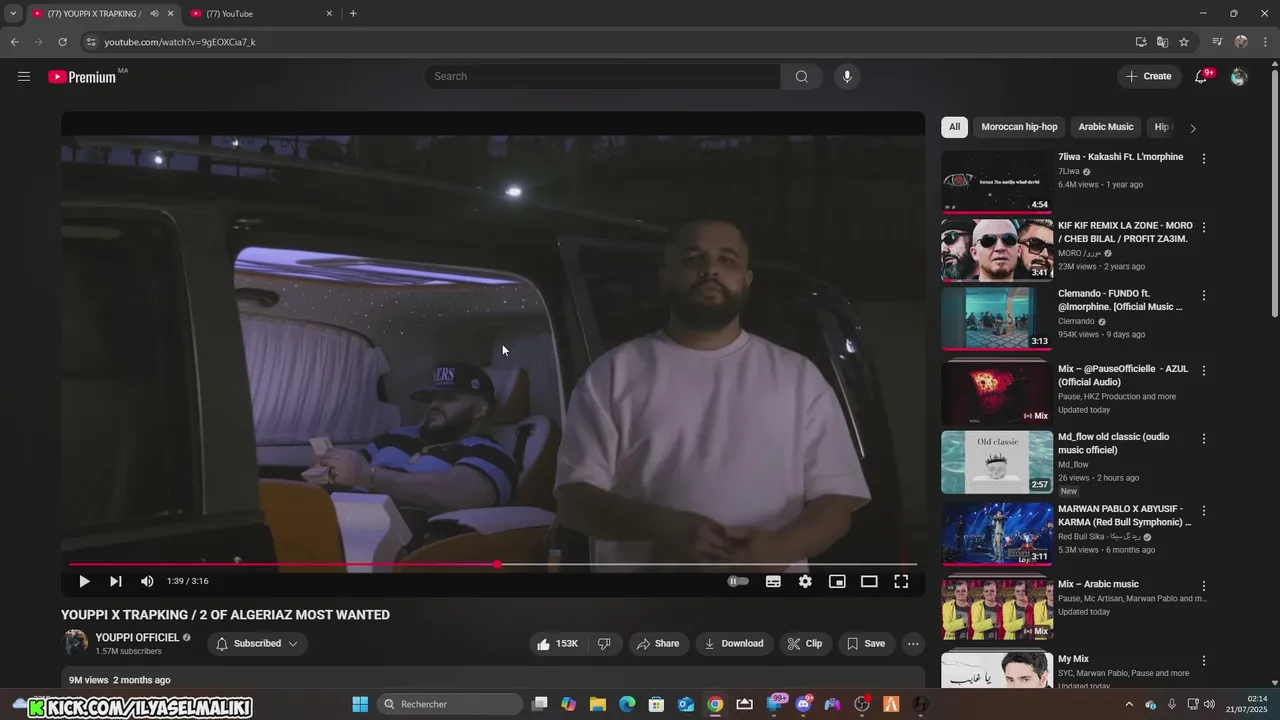Like the video with 153K likes
The height and width of the screenshot is (720, 1280).
[x=558, y=644]
